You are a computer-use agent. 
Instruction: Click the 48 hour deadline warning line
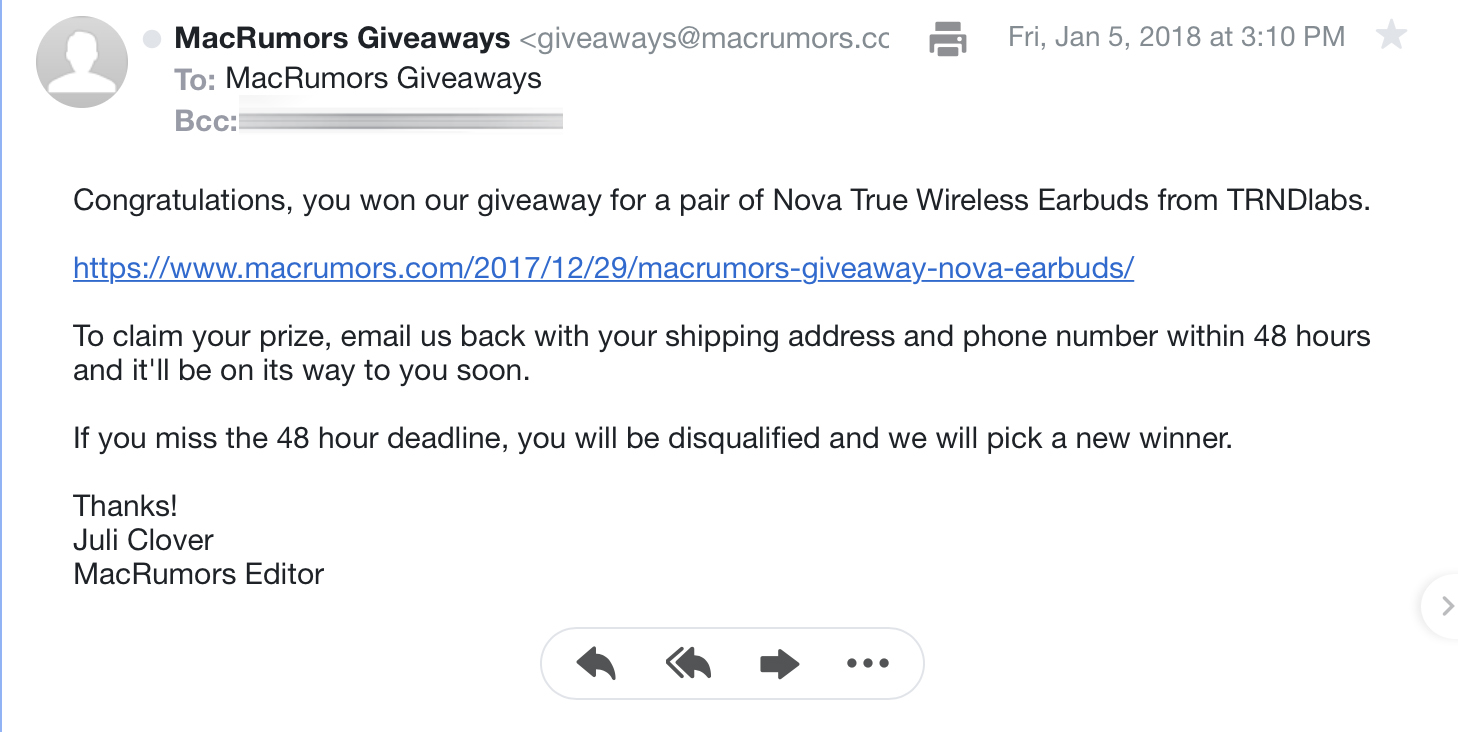pyautogui.click(x=653, y=438)
